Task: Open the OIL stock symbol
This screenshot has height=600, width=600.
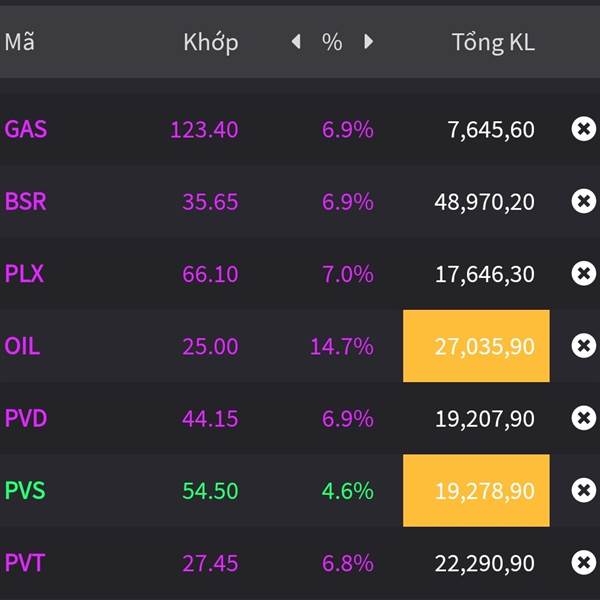Action: 22,346
